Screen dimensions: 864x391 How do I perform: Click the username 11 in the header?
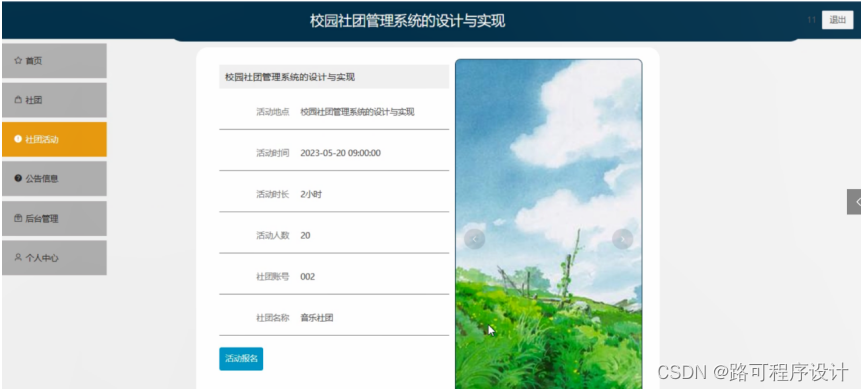tap(811, 20)
